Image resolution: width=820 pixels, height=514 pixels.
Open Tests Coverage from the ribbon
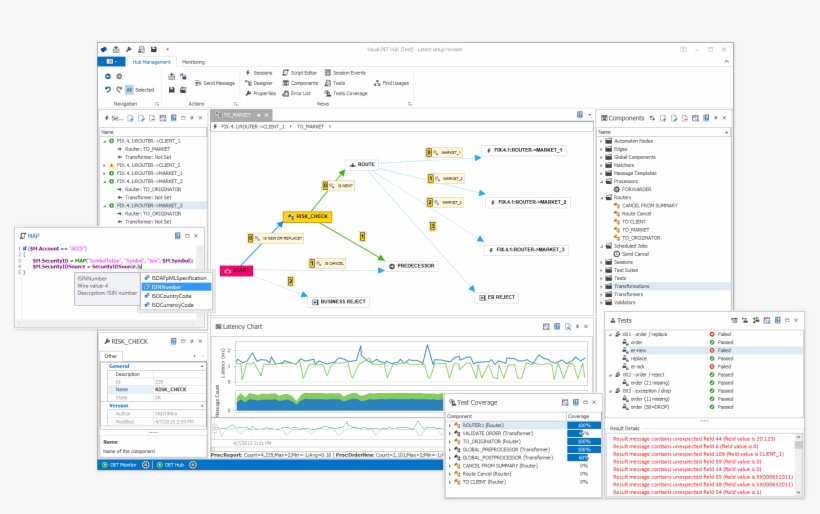coord(349,93)
